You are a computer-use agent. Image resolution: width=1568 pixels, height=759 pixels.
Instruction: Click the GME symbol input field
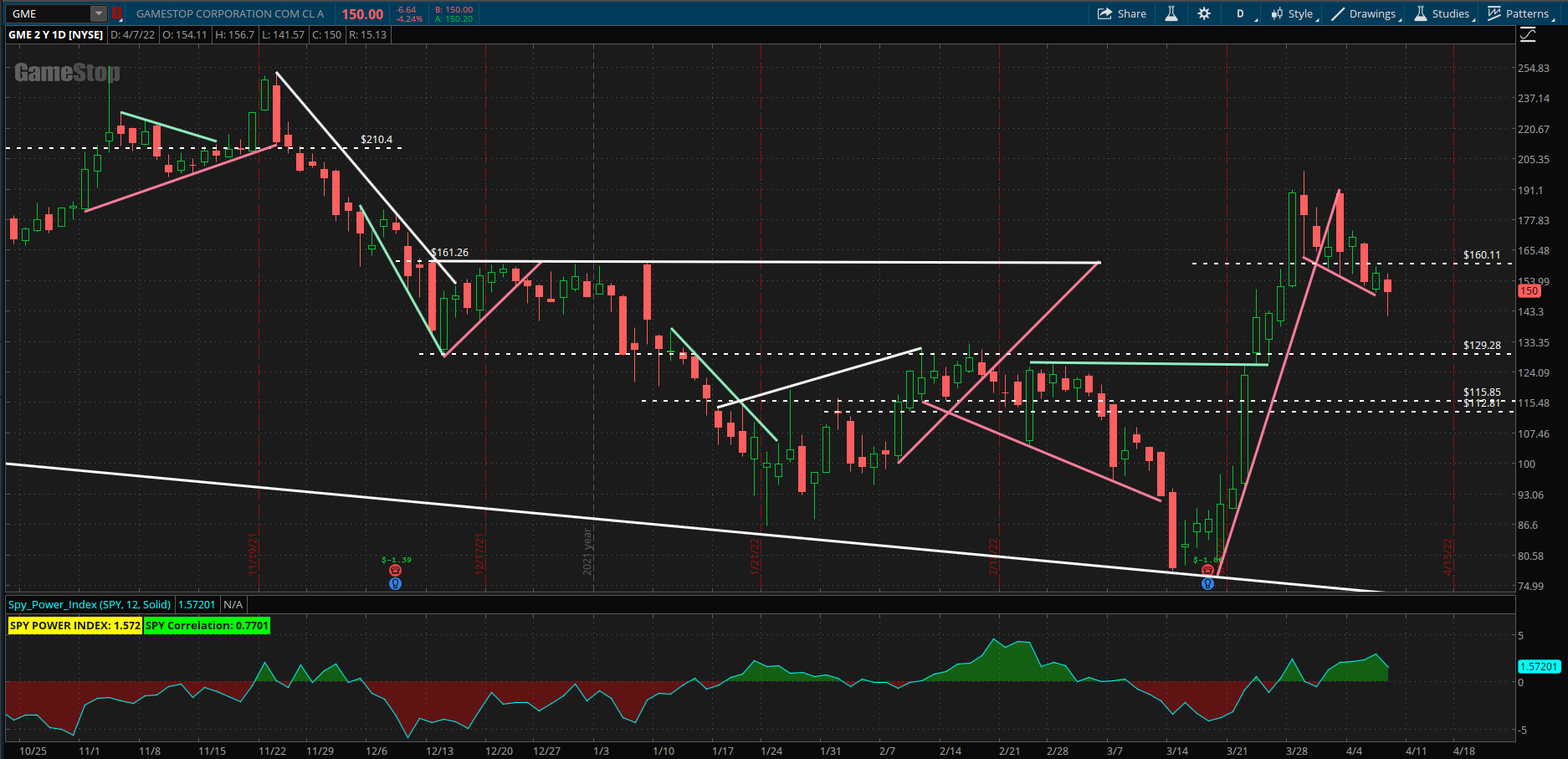(x=49, y=13)
